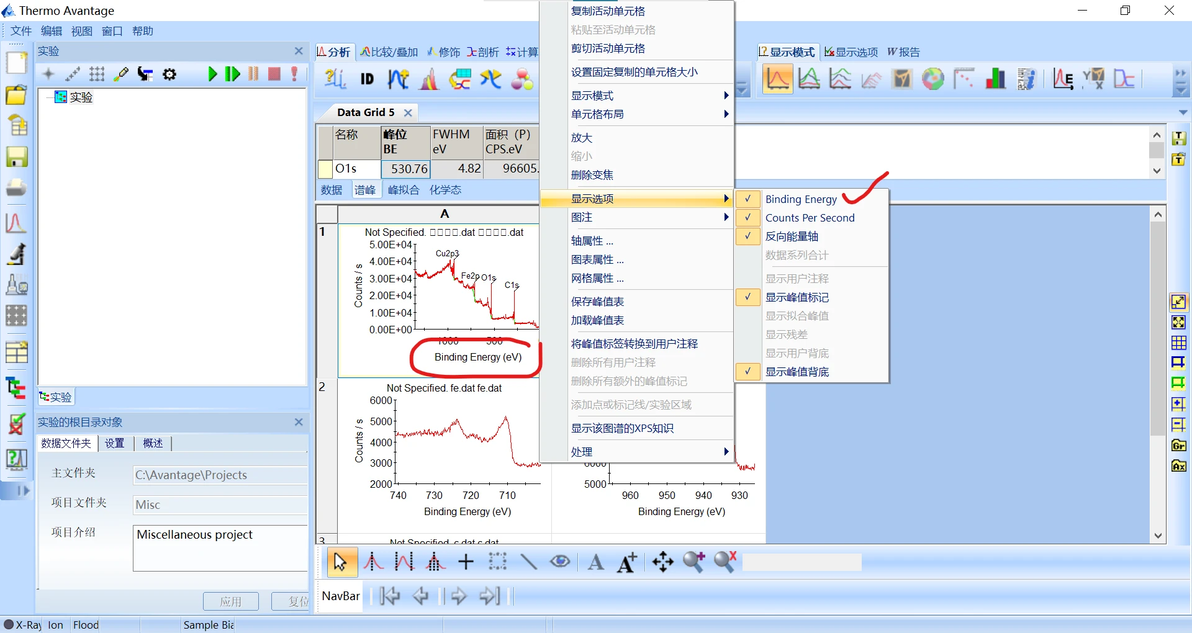The image size is (1192, 633).
Task: Click the single peak marker tool
Action: click(373, 562)
